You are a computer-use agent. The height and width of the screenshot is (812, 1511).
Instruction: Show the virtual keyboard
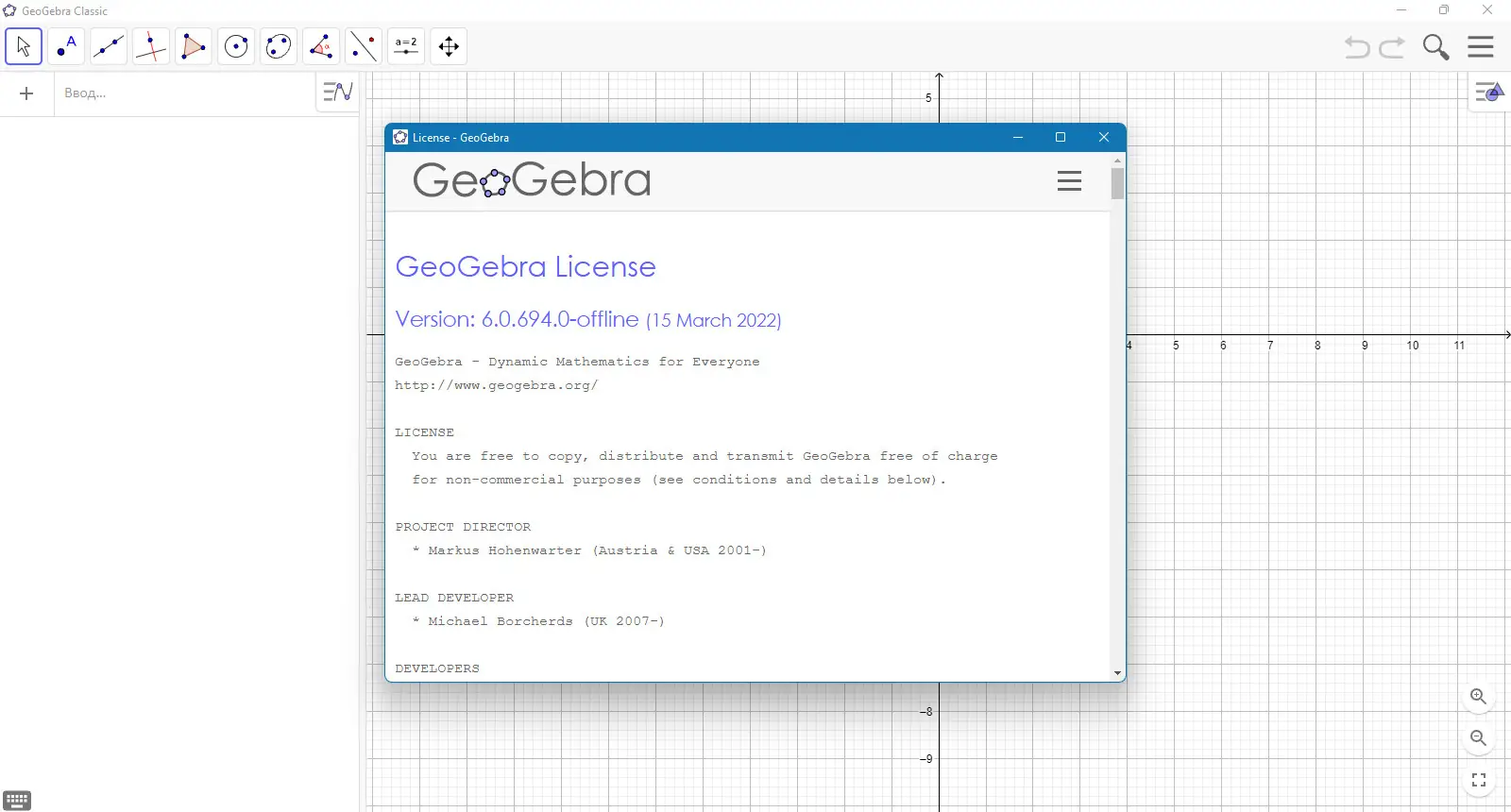click(18, 801)
